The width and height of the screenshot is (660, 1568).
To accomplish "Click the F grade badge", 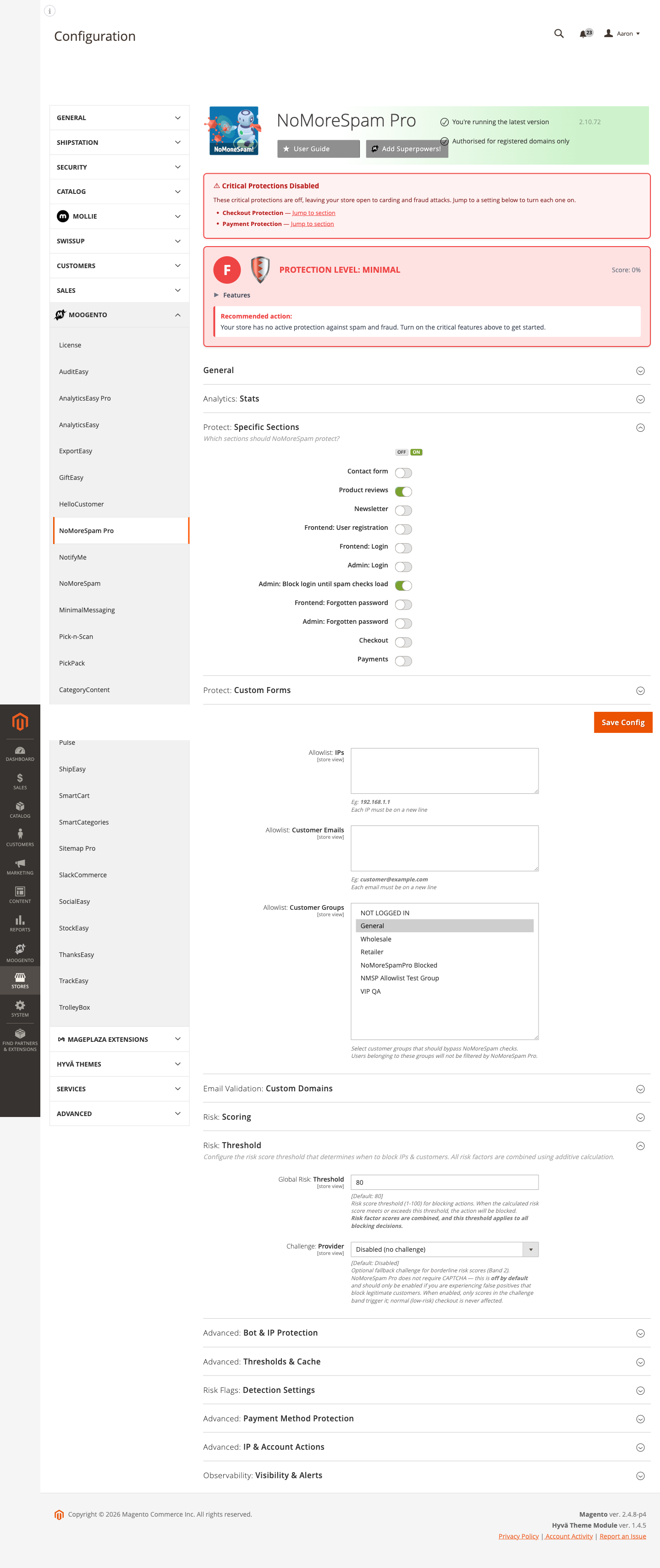I will pos(226,270).
